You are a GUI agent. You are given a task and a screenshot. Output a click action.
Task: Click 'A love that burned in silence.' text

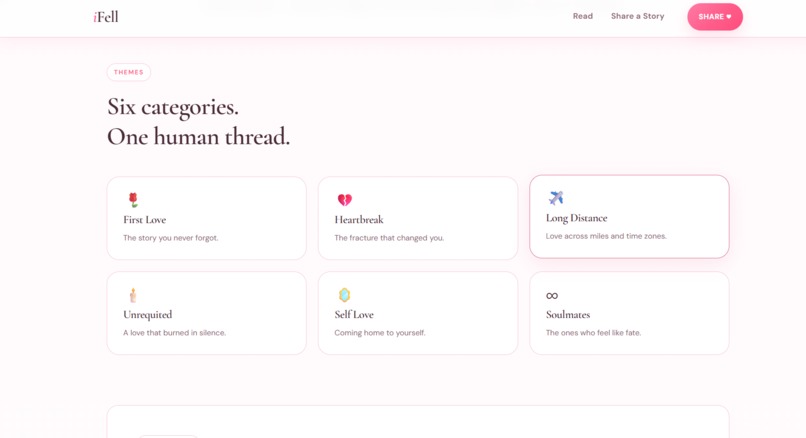click(174, 333)
